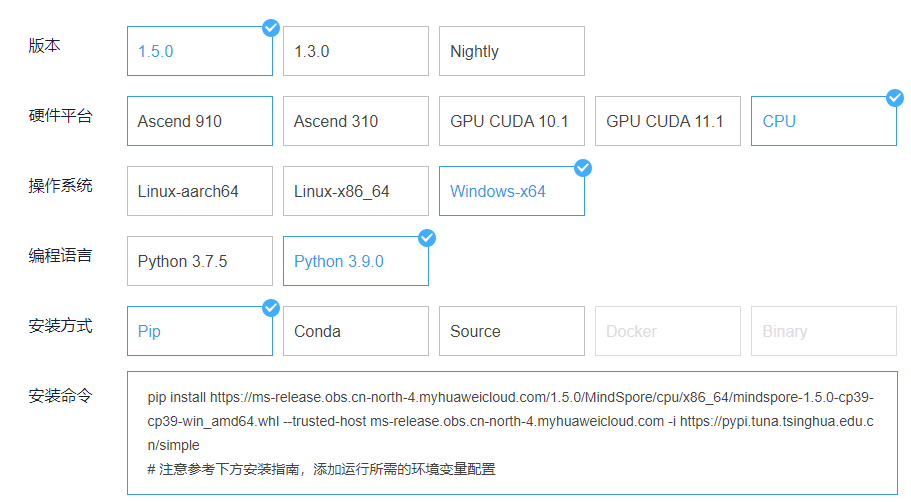Choose Ascend 310 hardware platform
The width and height of the screenshot is (911, 502).
point(355,121)
